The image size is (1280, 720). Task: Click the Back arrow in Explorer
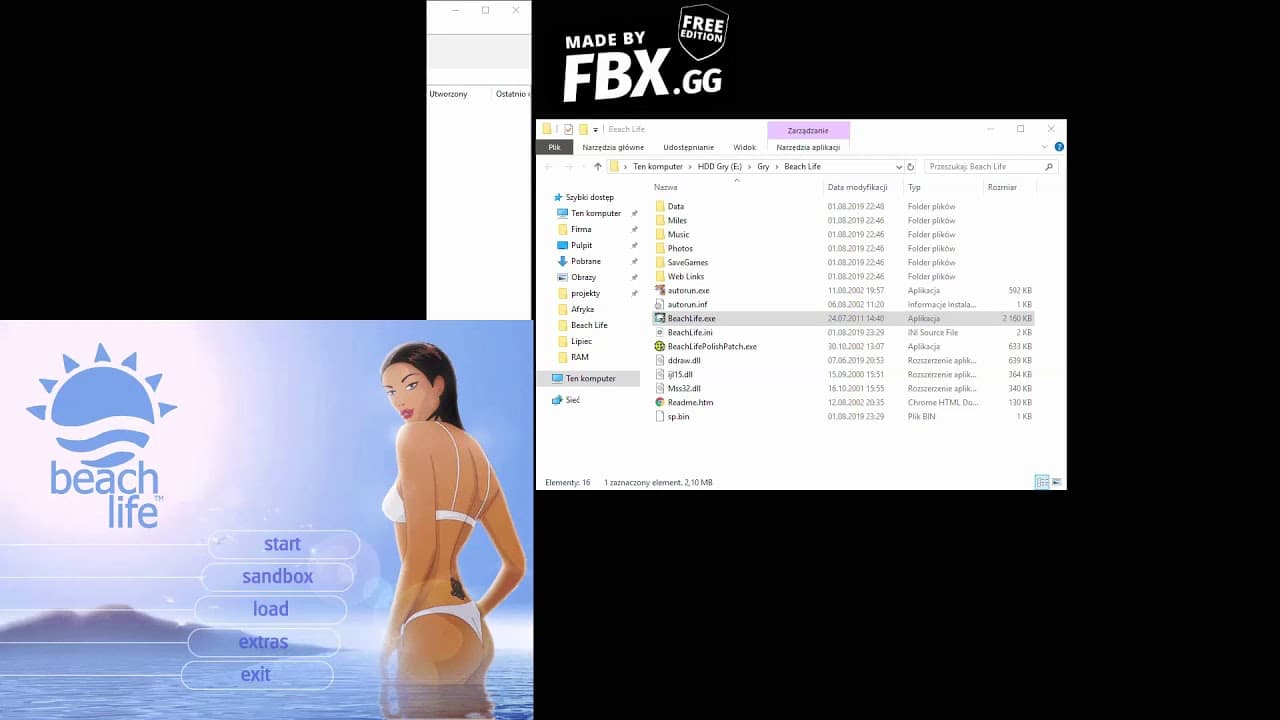[x=548, y=167]
